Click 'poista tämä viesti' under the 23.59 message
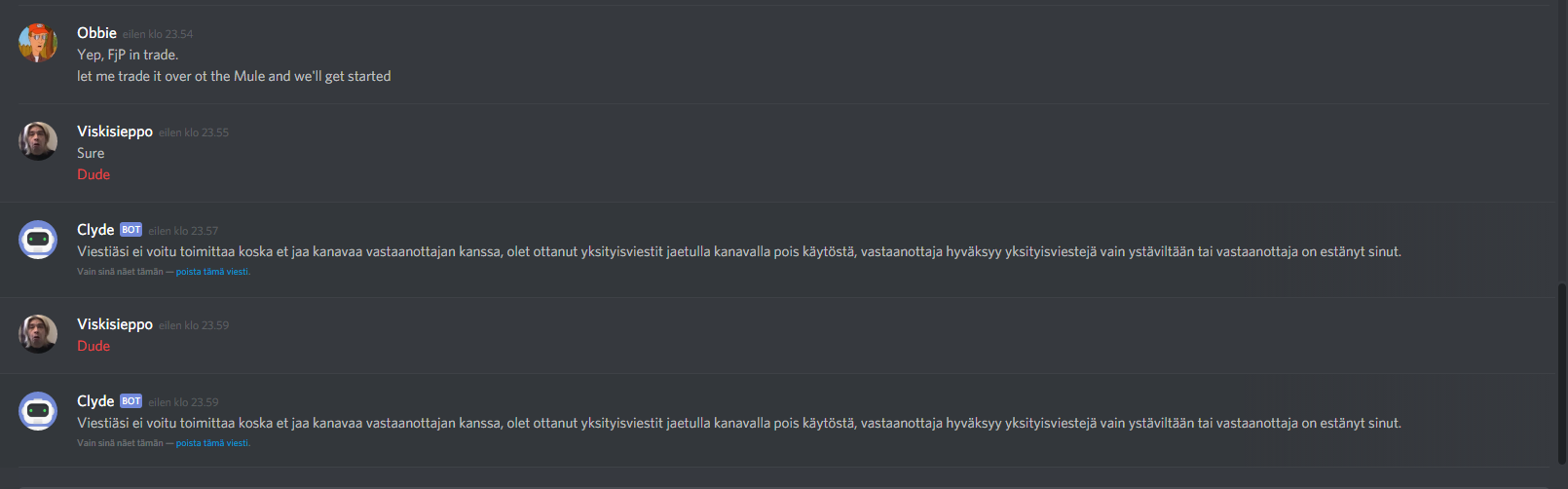Screen dimensions: 1568x489 click(x=212, y=443)
